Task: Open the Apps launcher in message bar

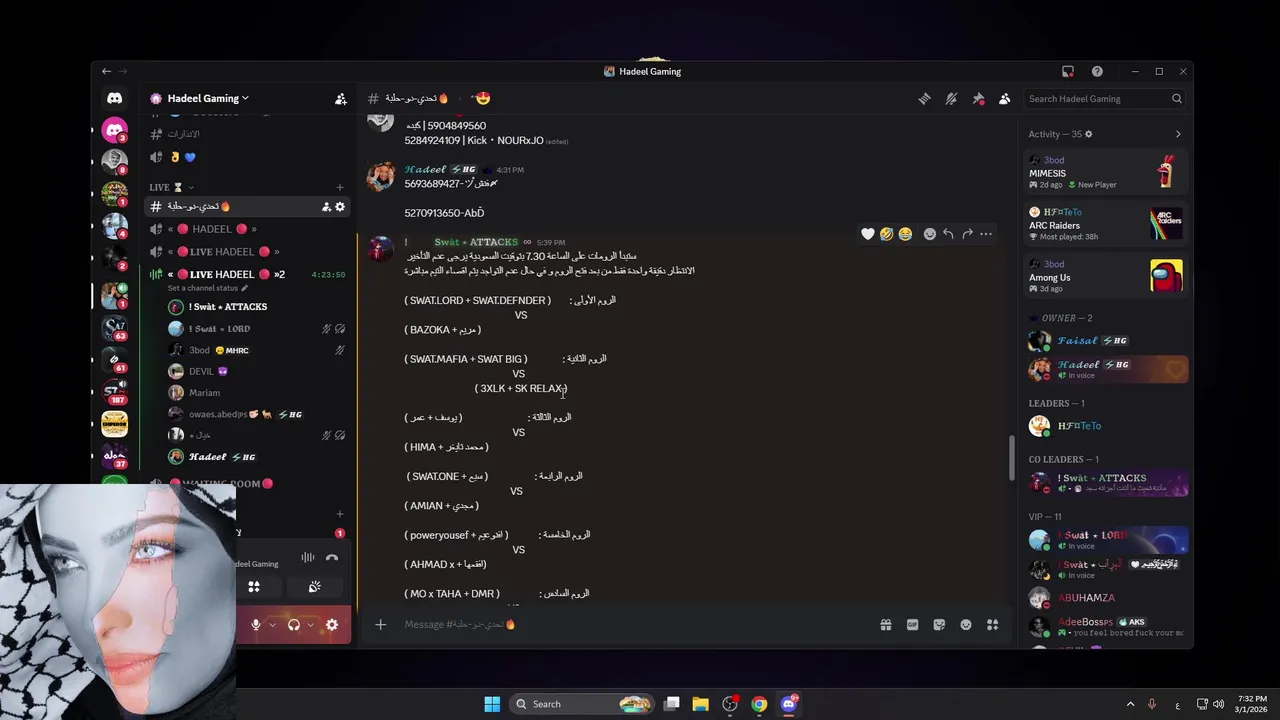Action: [x=993, y=624]
